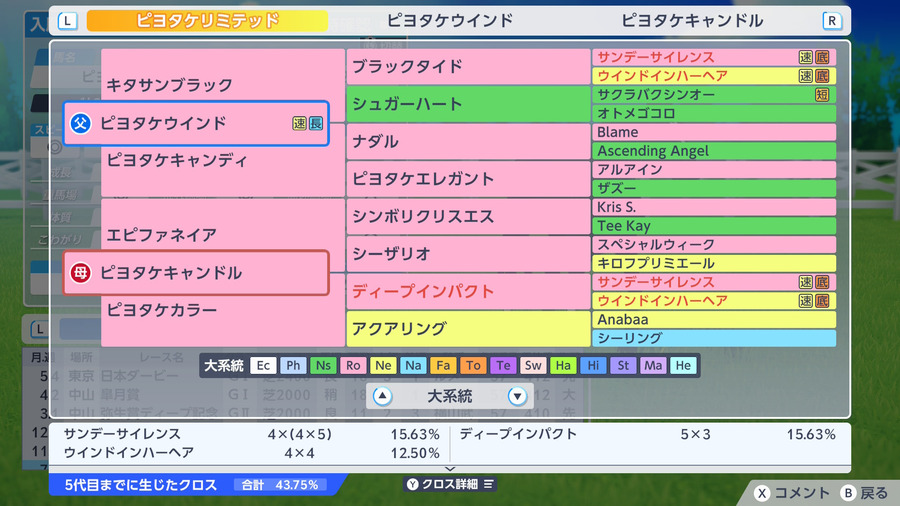Select the green シュガーハート cell

(x=468, y=104)
